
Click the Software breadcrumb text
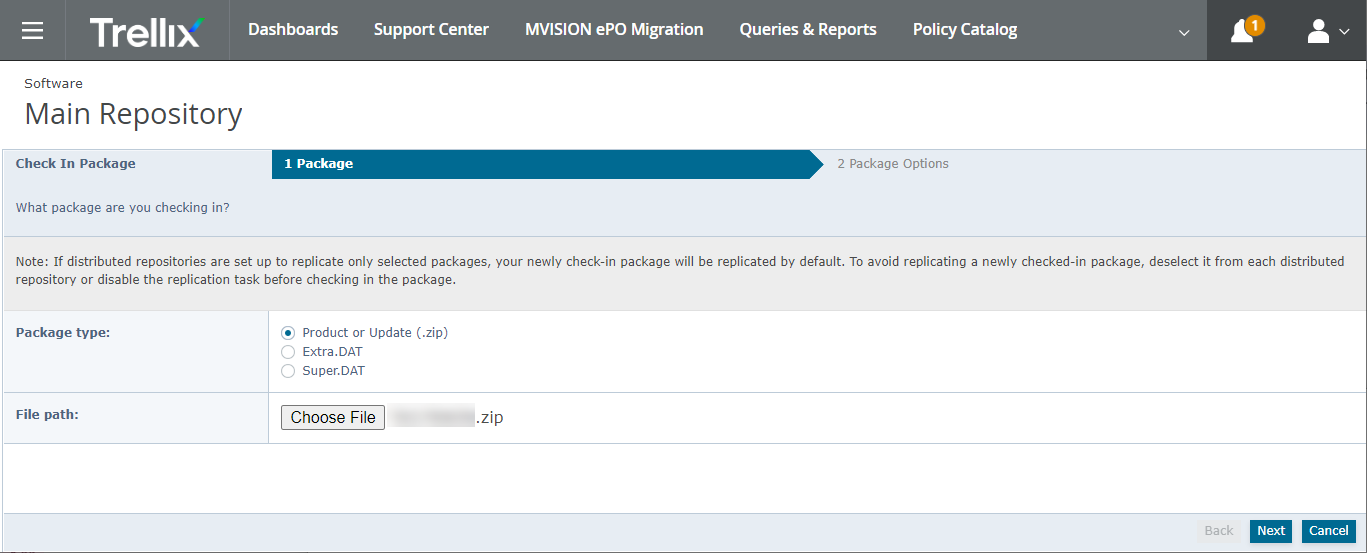coord(53,84)
